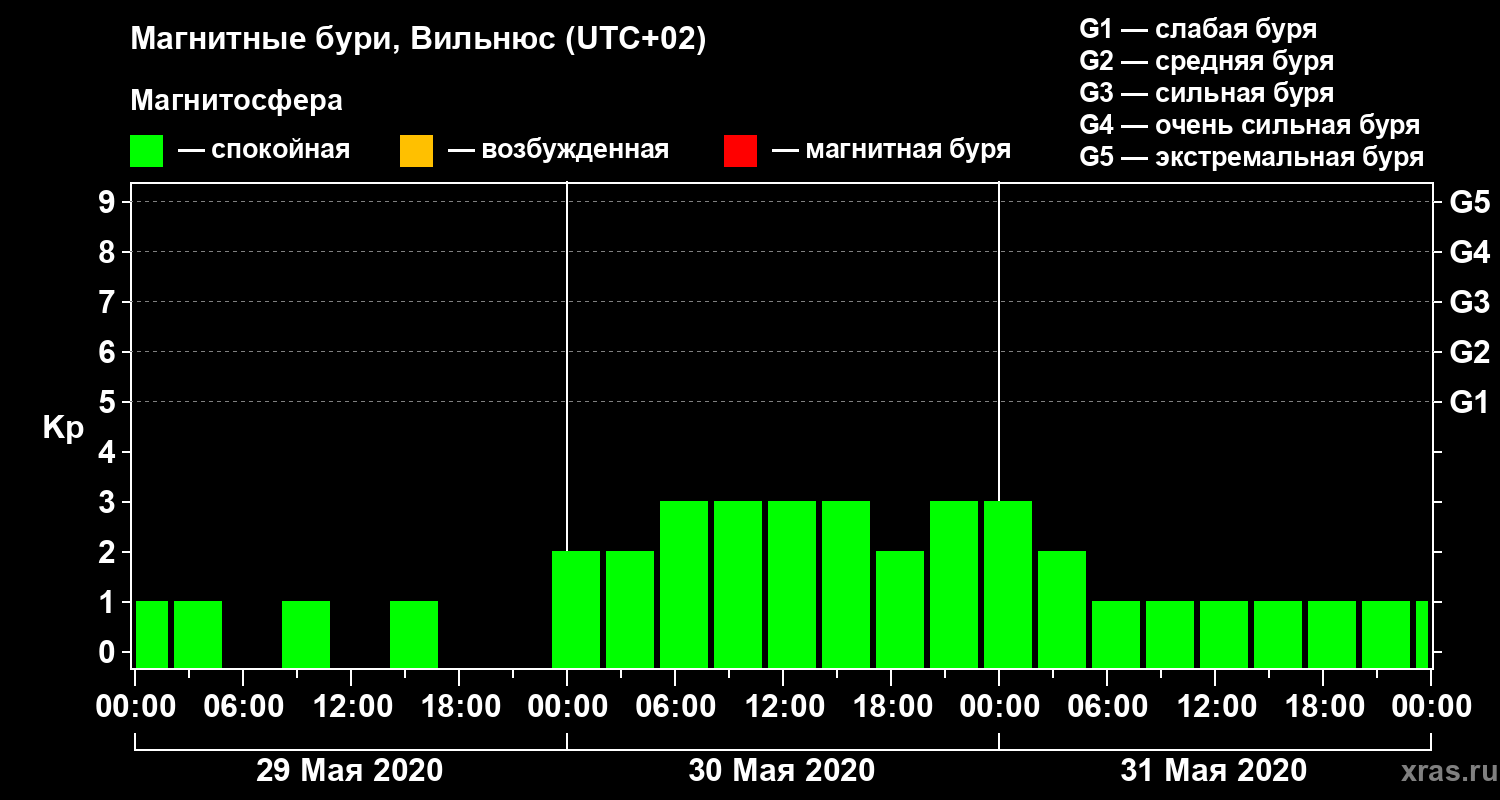Image resolution: width=1500 pixels, height=800 pixels.
Task: Click the '— магнитная буря' legend label
Action: point(892,151)
